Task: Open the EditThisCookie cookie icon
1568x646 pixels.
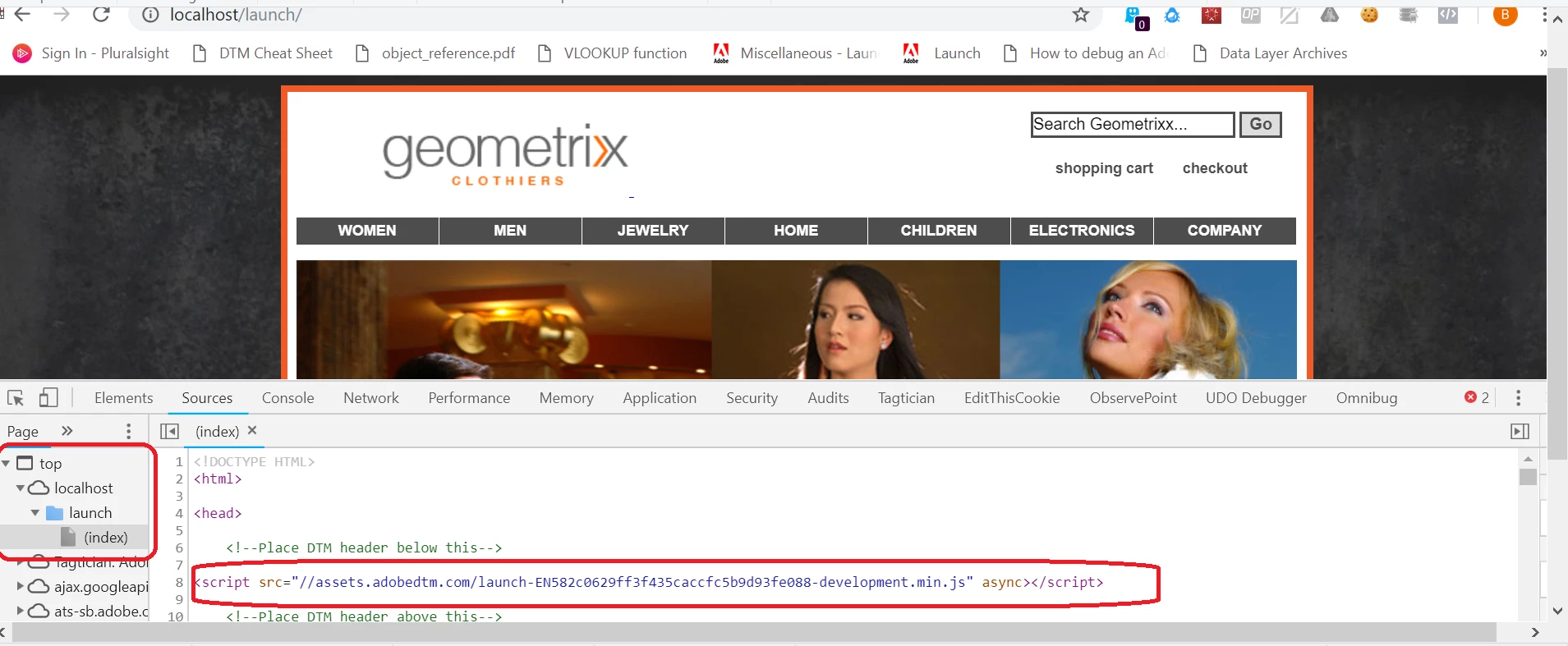Action: click(1369, 15)
